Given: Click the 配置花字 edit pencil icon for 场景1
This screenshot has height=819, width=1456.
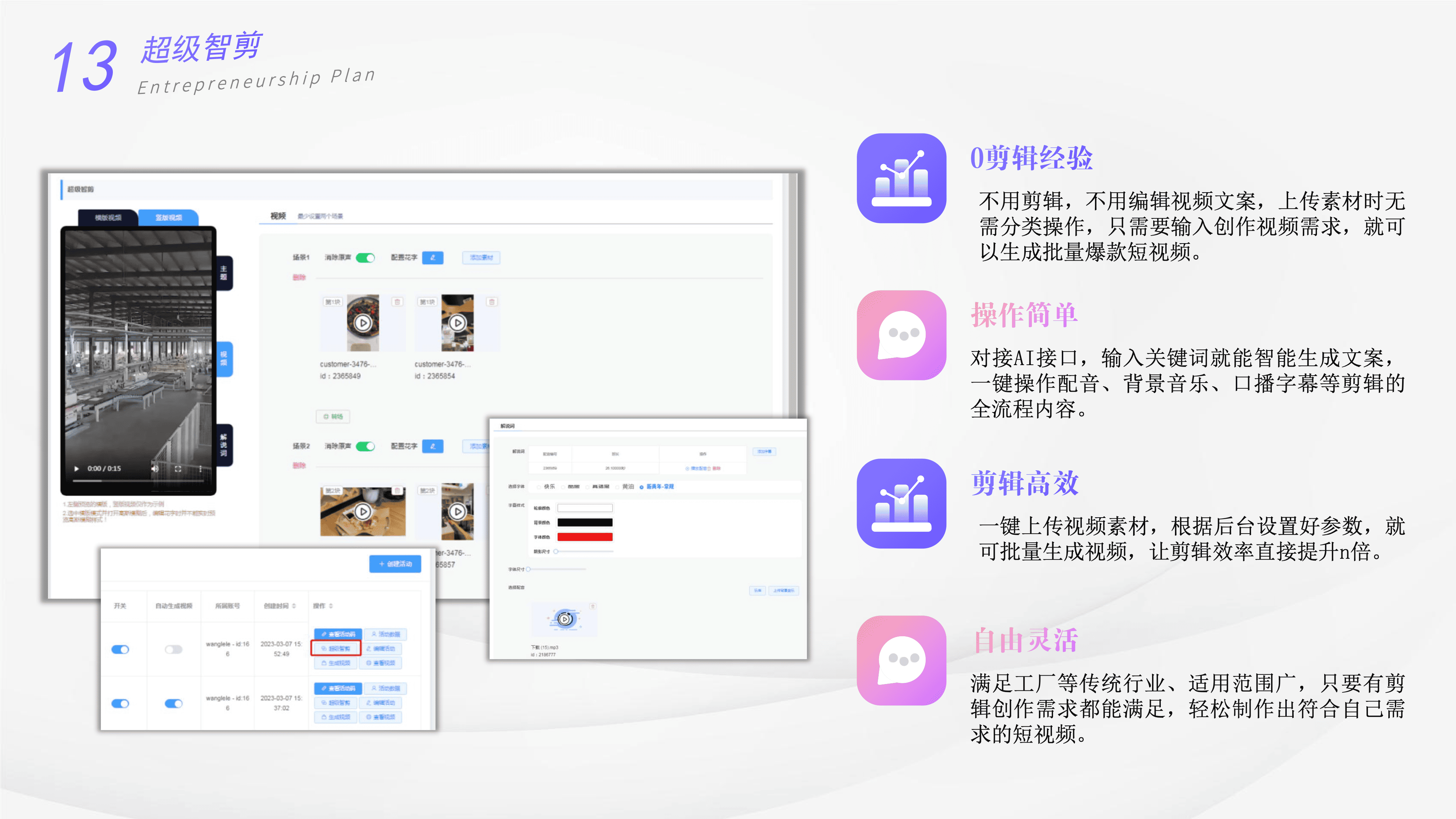Looking at the screenshot, I should [432, 258].
